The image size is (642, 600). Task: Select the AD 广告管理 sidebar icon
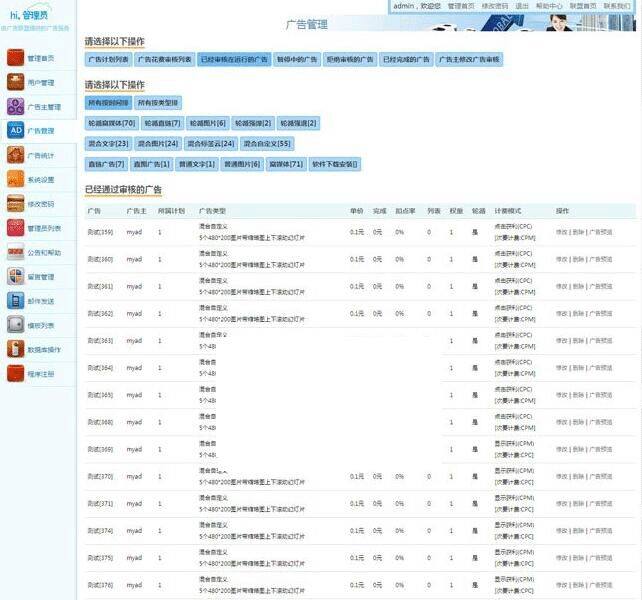[x=16, y=130]
